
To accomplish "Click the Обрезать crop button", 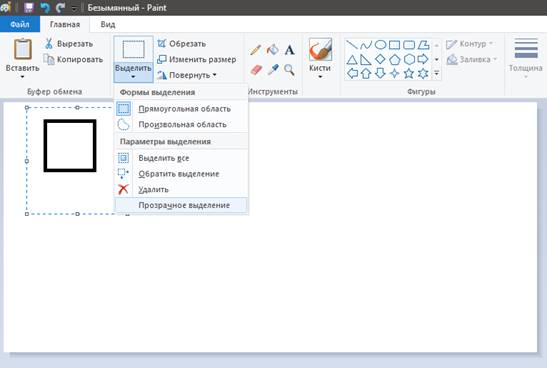I will point(181,44).
